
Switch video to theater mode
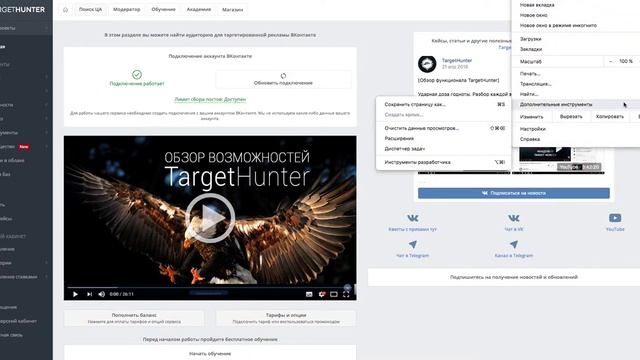coord(334,294)
